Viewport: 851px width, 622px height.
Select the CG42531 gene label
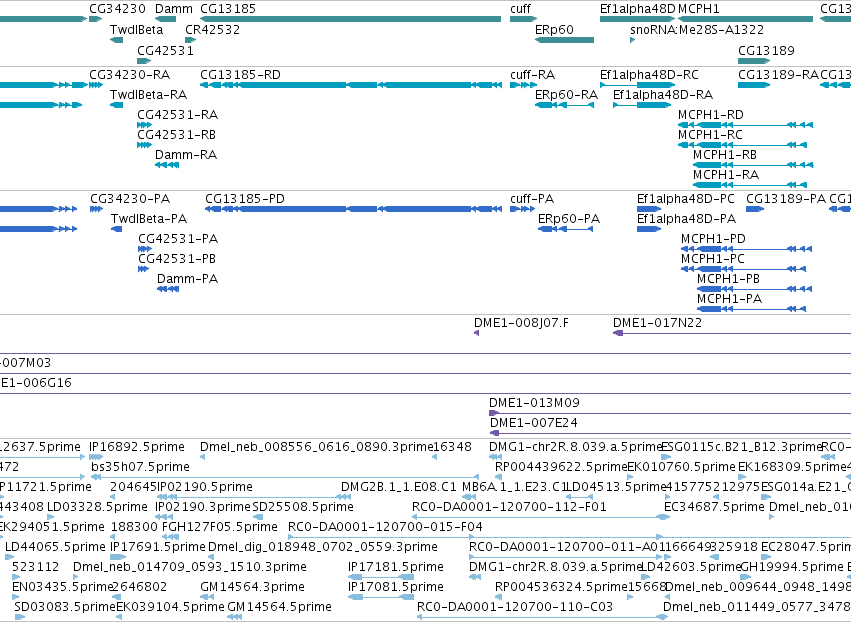pyautogui.click(x=165, y=50)
